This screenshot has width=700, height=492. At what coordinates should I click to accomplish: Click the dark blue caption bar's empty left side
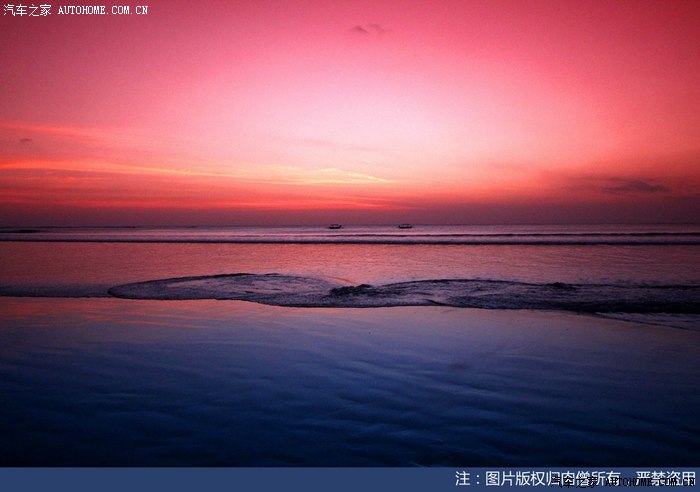200,480
